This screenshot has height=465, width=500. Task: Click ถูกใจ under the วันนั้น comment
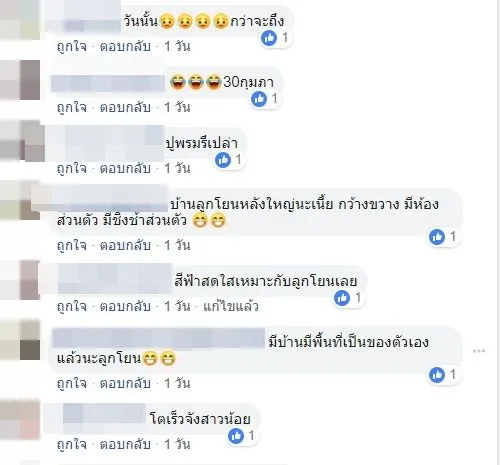(72, 46)
